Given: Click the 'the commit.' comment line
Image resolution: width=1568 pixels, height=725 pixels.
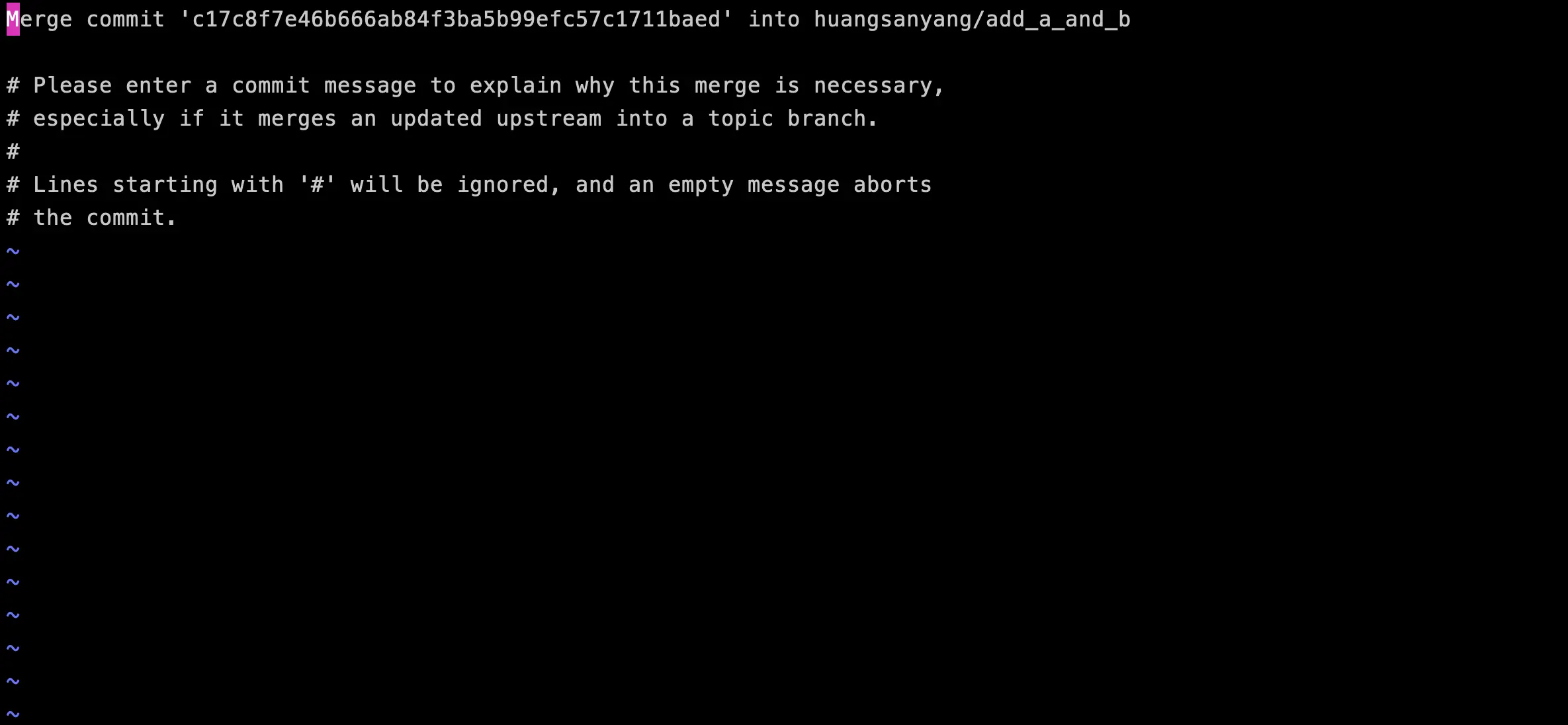Looking at the screenshot, I should click(93, 218).
